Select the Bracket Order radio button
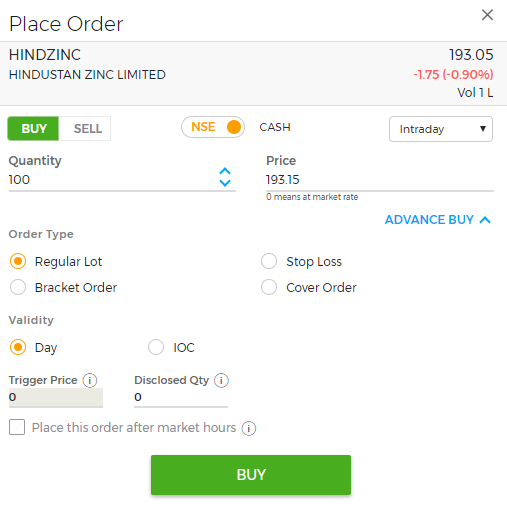The width and height of the screenshot is (507, 512). coord(18,287)
